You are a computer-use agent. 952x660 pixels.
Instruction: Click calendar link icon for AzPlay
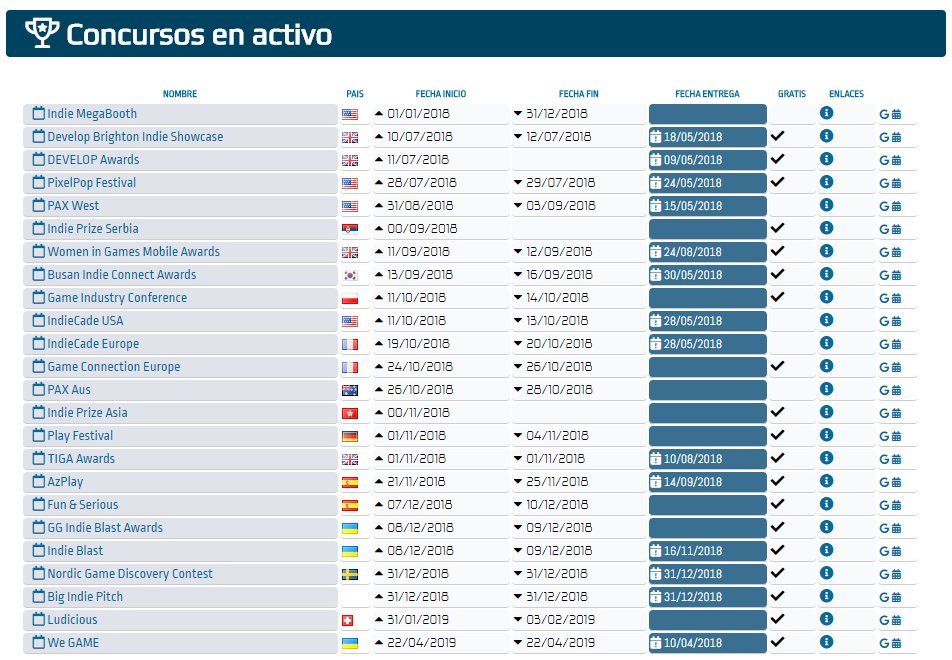click(896, 482)
